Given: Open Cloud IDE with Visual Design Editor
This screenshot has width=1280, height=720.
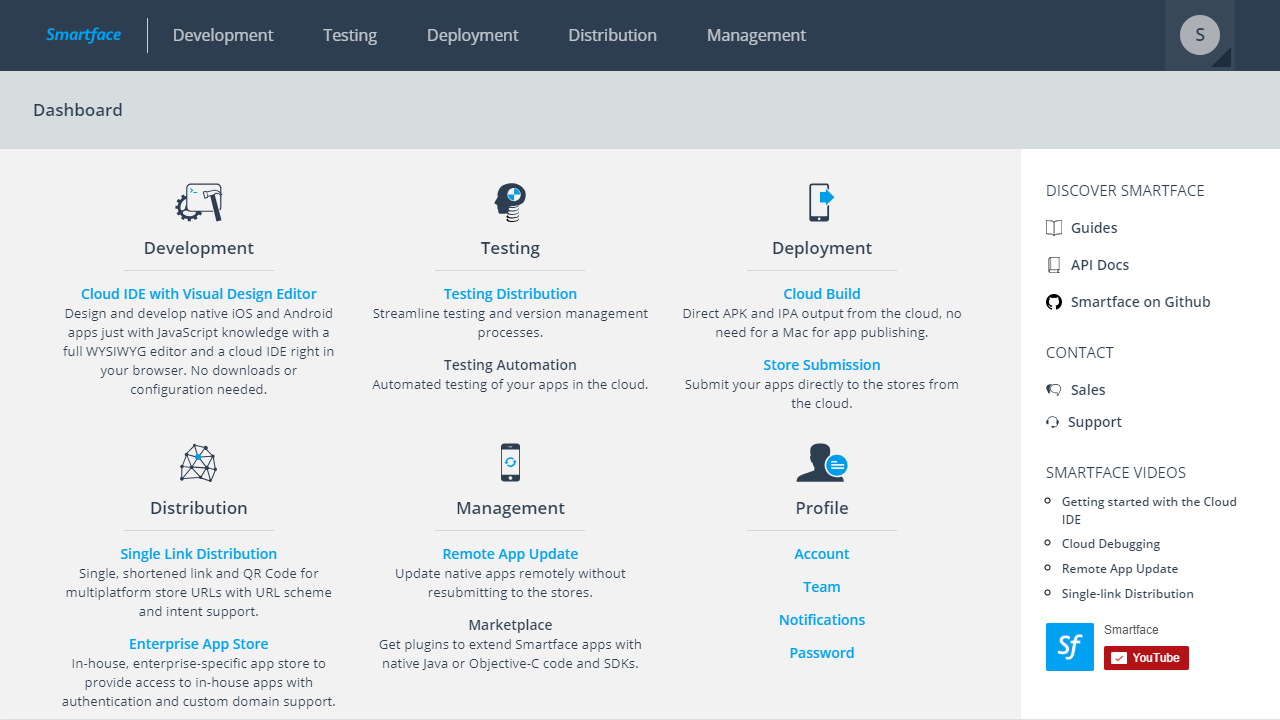Looking at the screenshot, I should [x=199, y=294].
